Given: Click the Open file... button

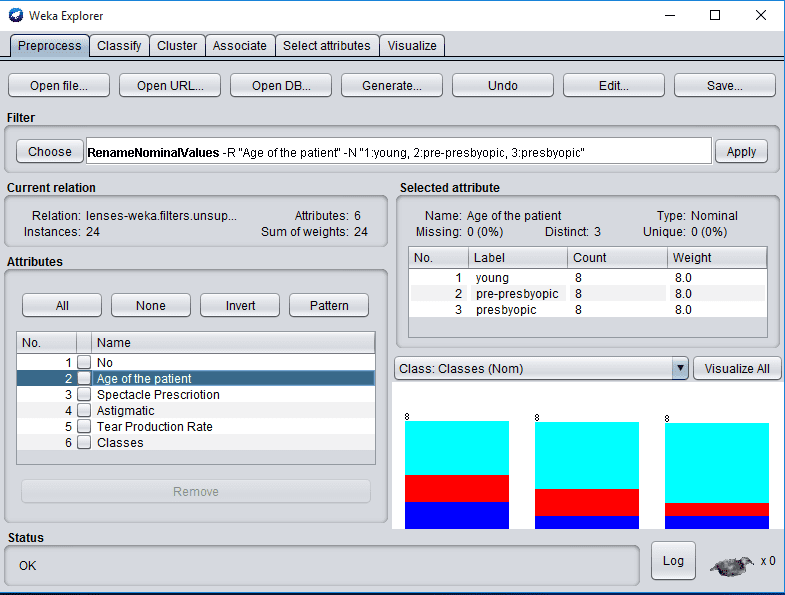Looking at the screenshot, I should click(x=59, y=86).
